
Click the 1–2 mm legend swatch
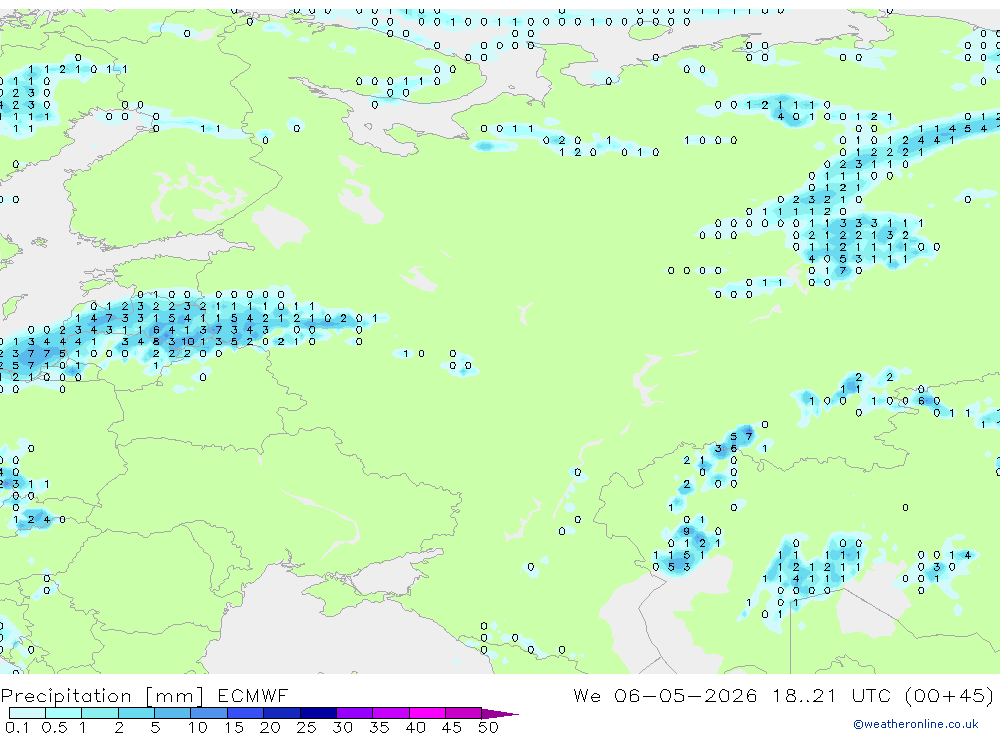(x=100, y=713)
